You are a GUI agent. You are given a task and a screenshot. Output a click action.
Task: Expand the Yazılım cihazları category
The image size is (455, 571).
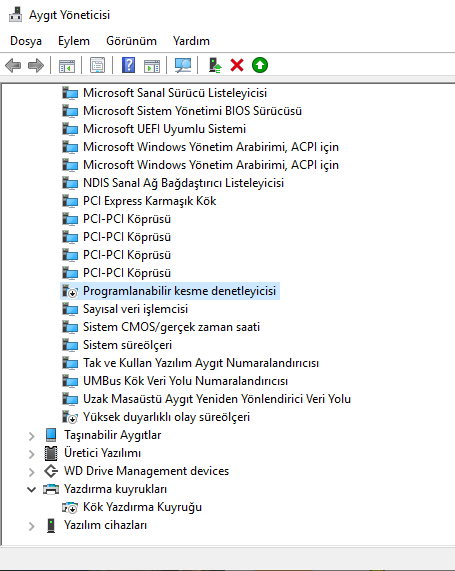(x=32, y=526)
